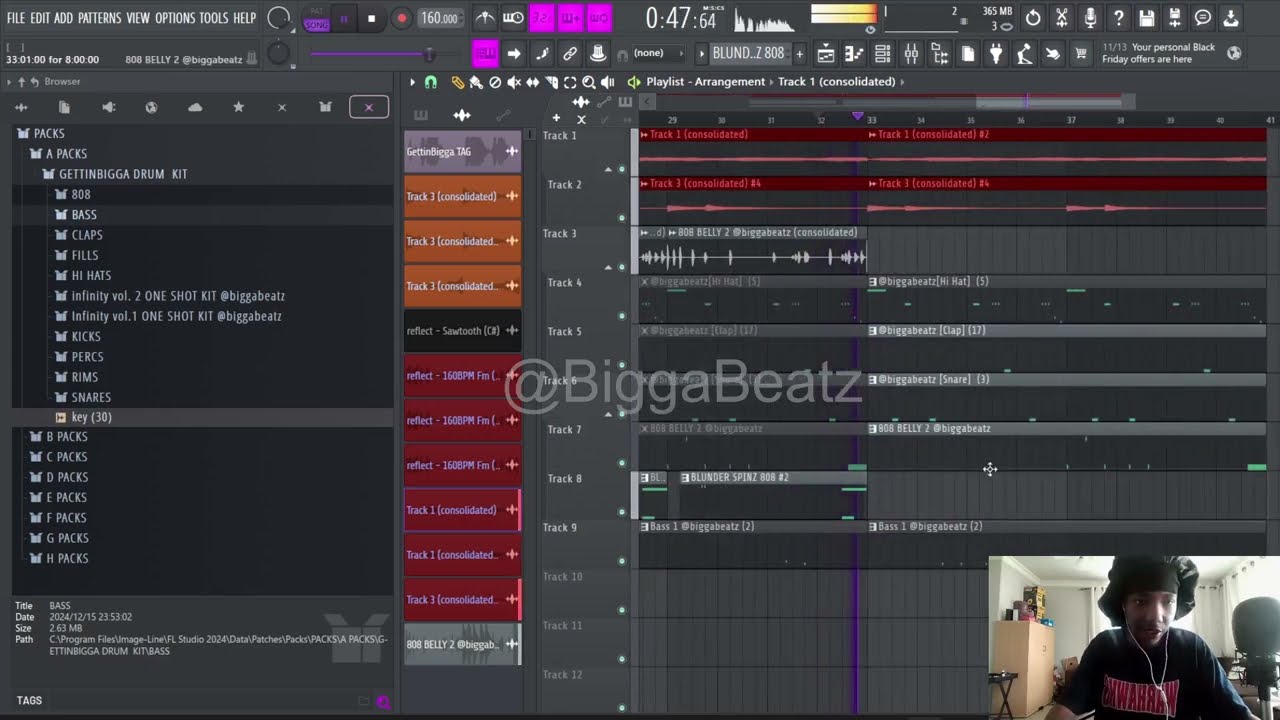
Task: Select the pencil Draw tool
Action: pyautogui.click(x=457, y=82)
